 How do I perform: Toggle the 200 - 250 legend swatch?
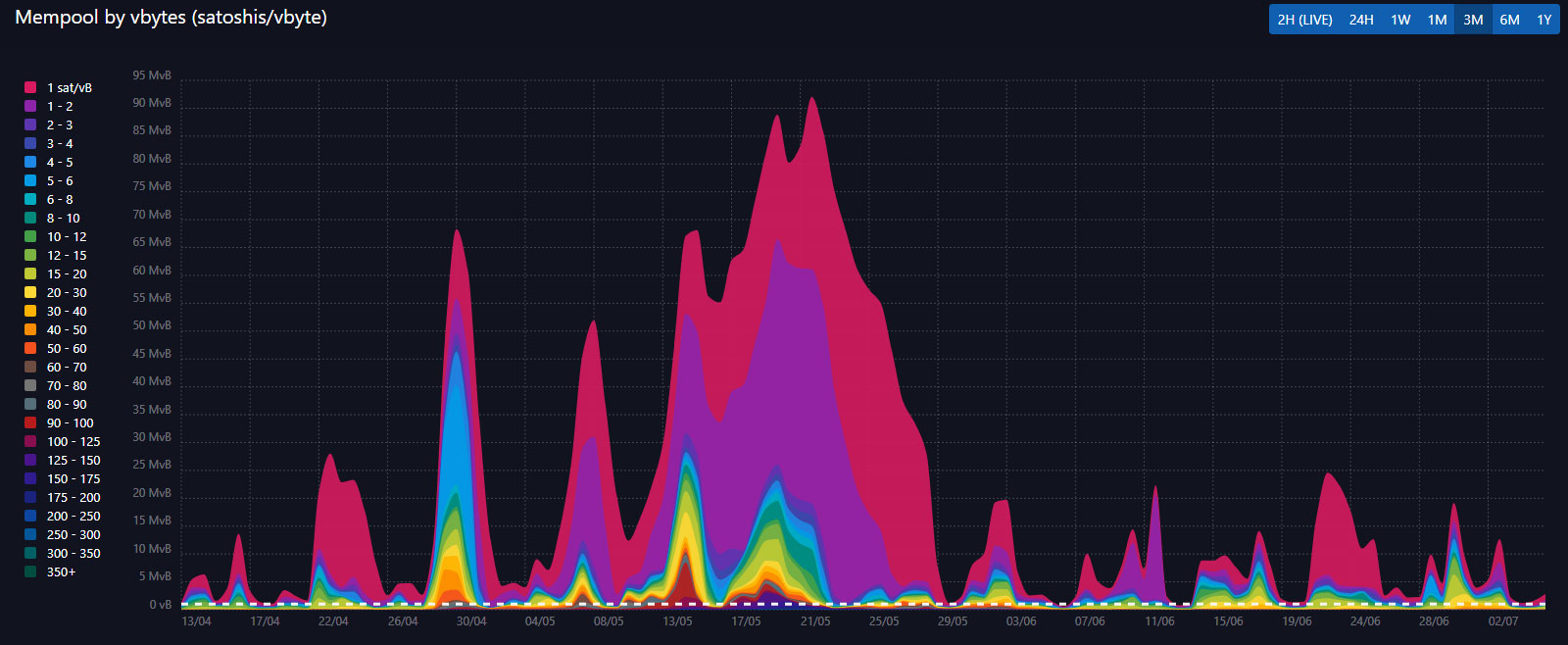pos(30,516)
